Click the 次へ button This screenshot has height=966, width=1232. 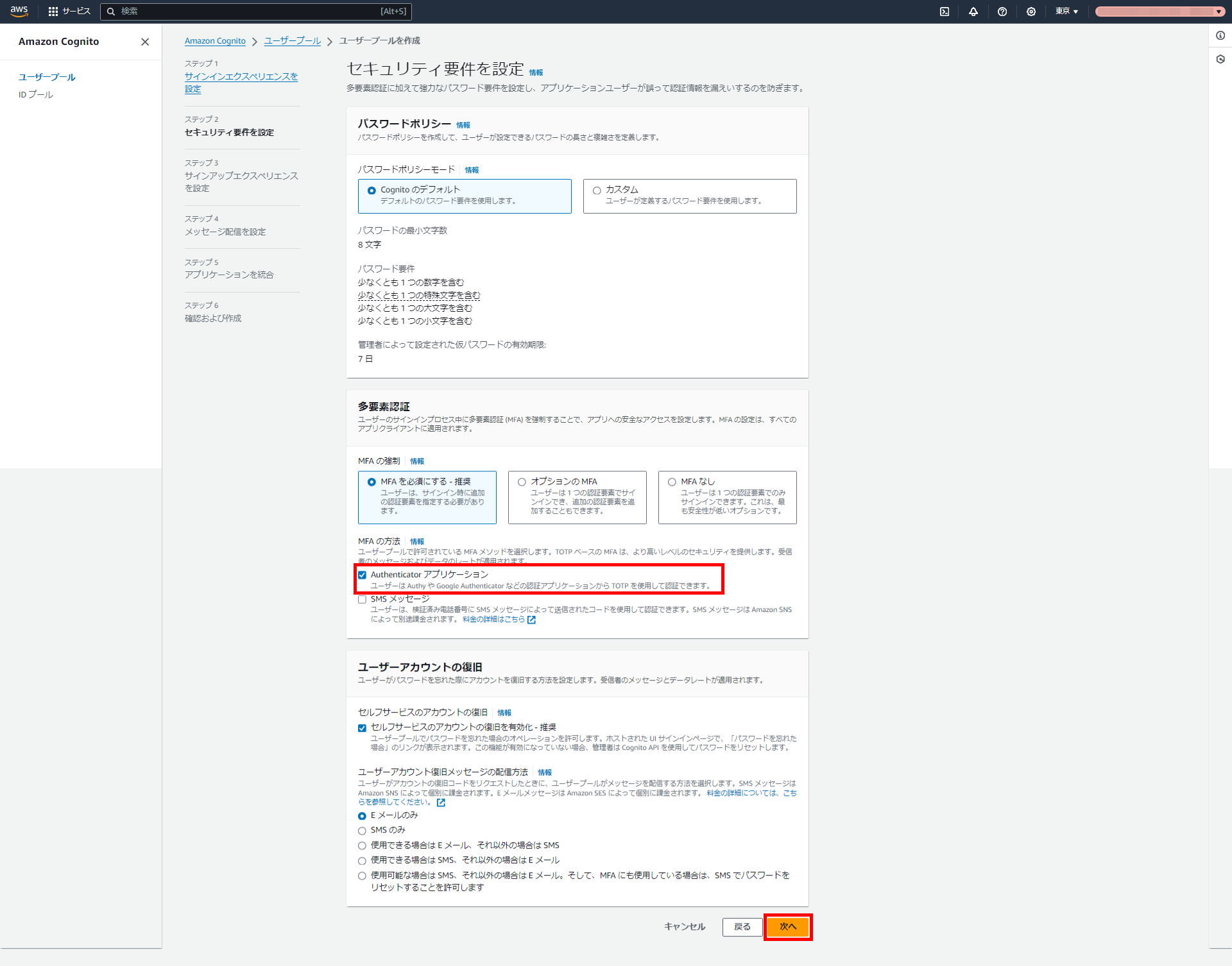click(788, 926)
